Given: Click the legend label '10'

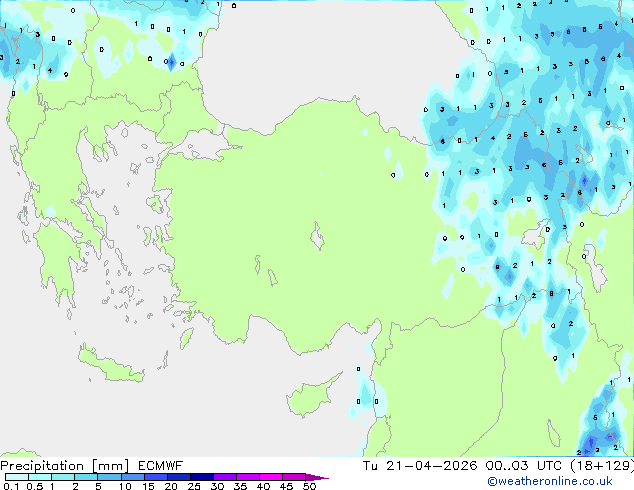Looking at the screenshot, I should [x=125, y=486].
